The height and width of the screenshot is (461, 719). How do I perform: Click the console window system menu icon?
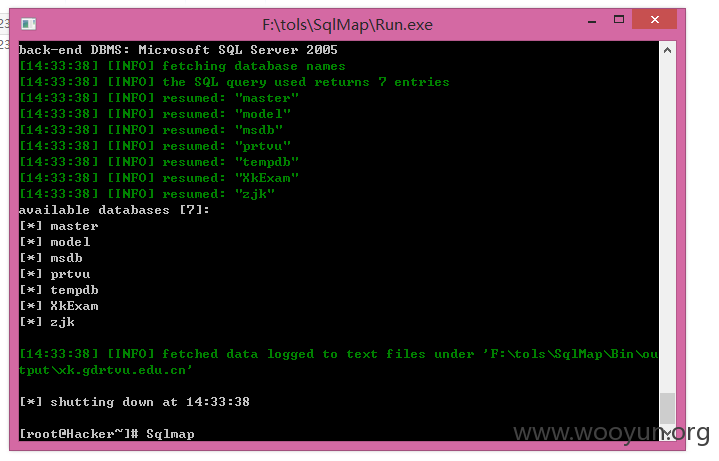(28, 23)
